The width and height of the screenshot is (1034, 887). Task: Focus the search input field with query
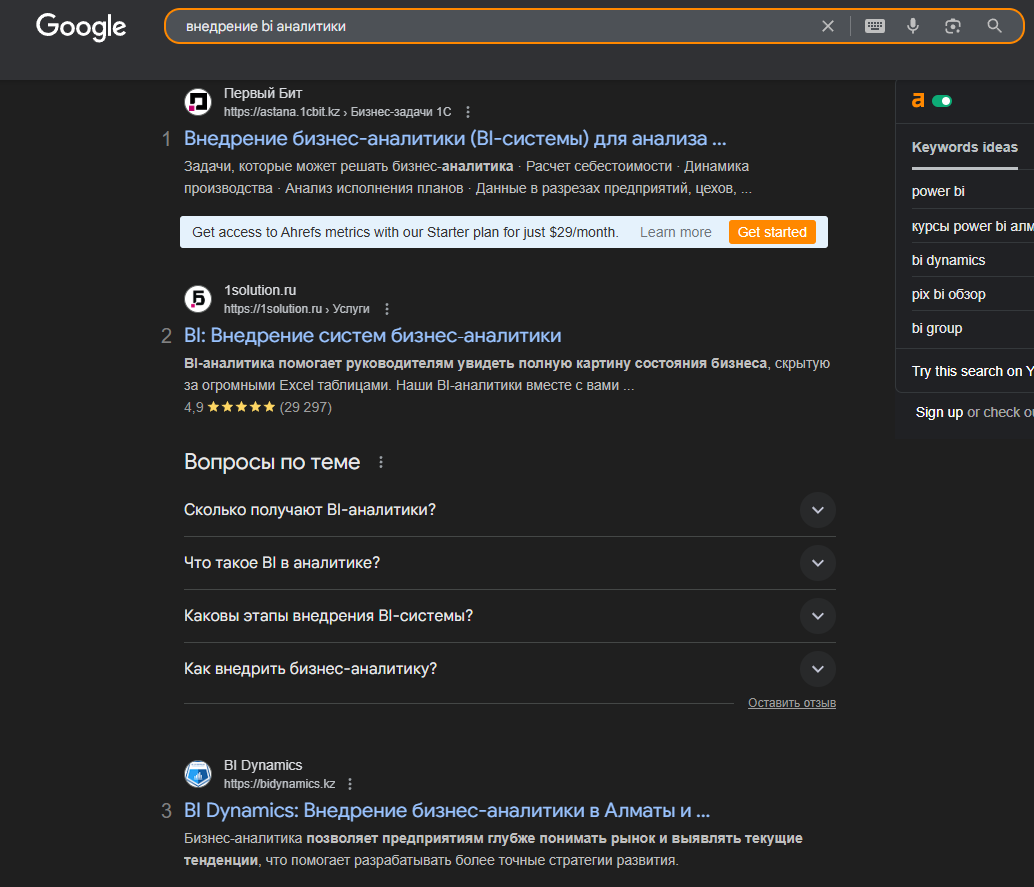pos(495,26)
